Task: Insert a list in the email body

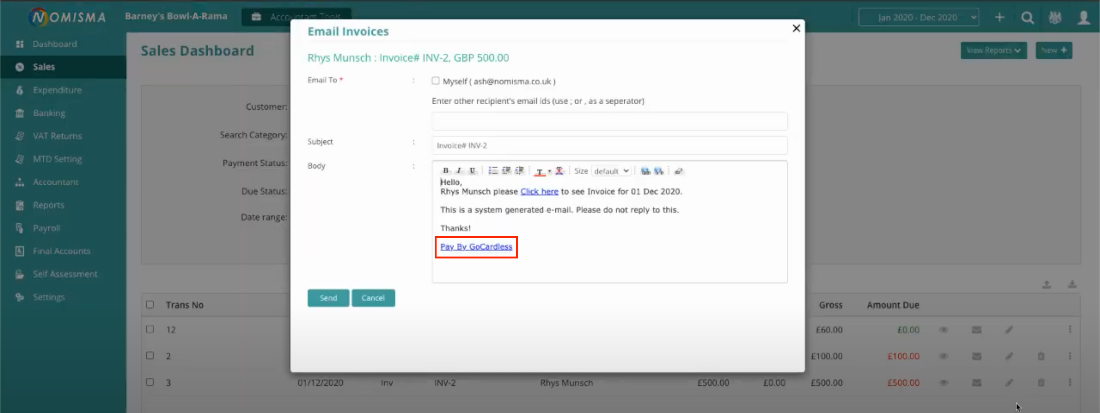Action: (x=493, y=170)
